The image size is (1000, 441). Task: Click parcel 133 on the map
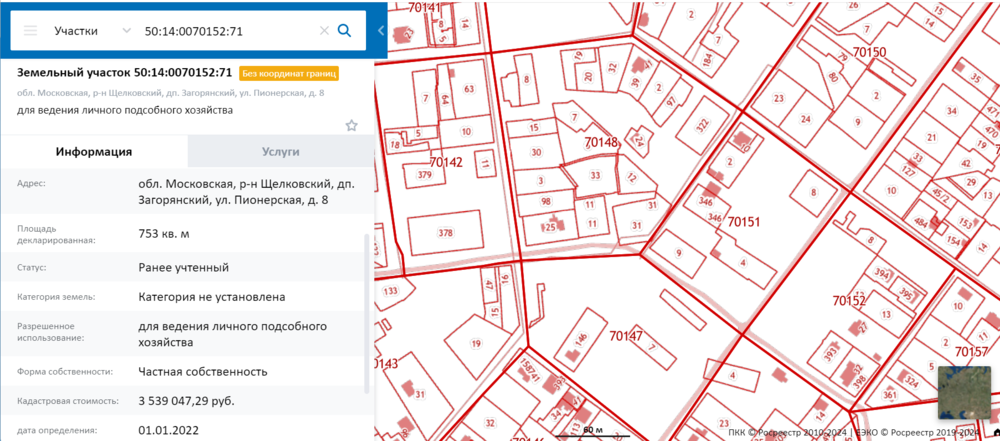pos(391,291)
